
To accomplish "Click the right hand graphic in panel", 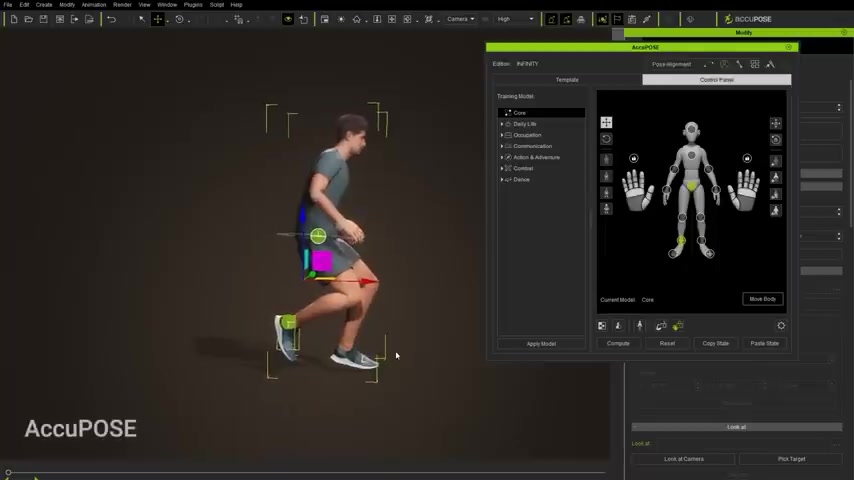I will 745,190.
